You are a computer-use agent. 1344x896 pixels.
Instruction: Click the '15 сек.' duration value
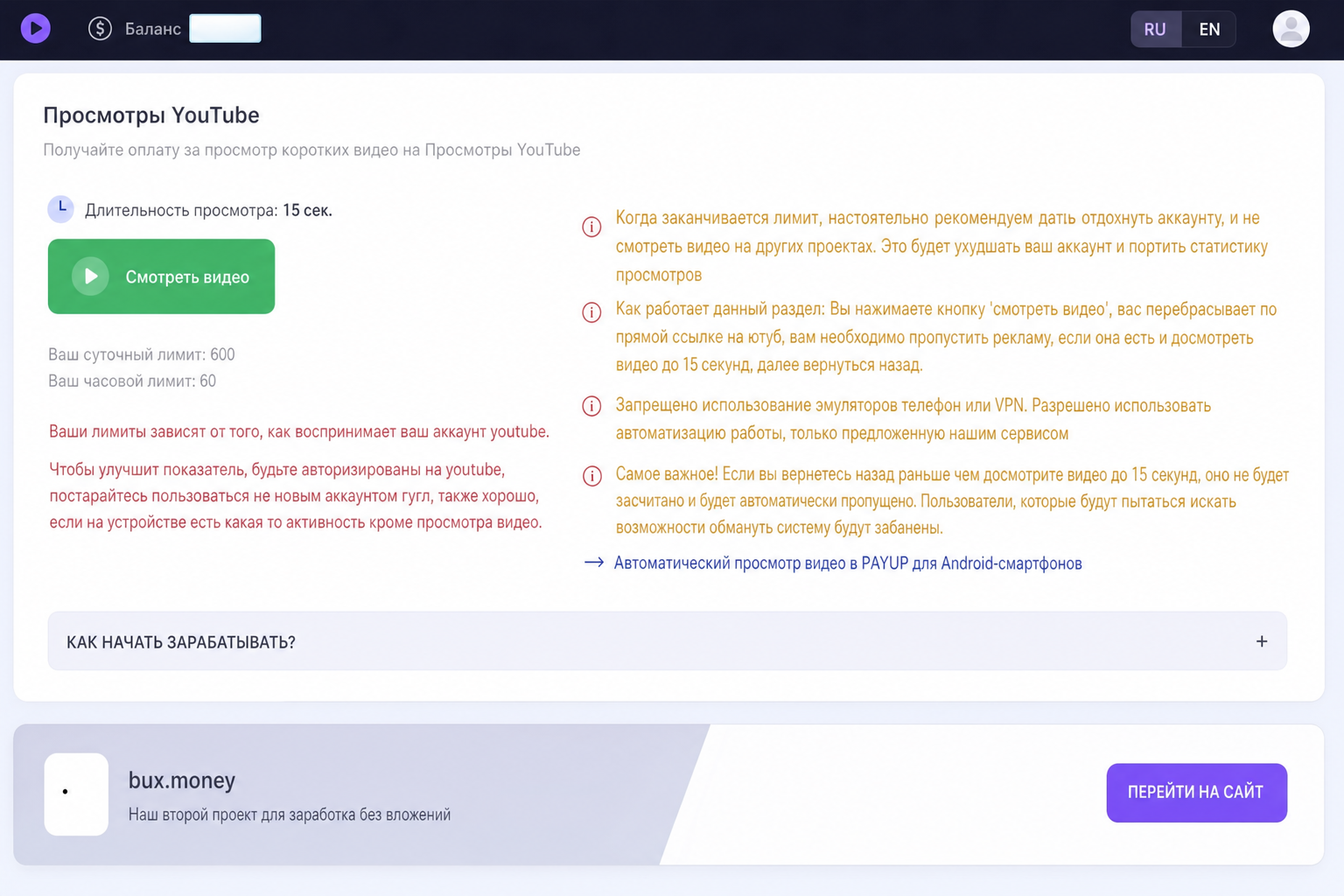[x=307, y=210]
